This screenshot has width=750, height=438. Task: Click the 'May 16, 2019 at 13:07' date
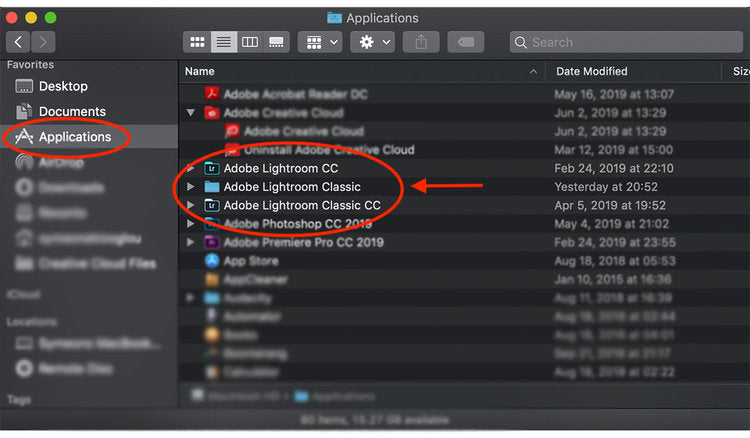[x=614, y=94]
